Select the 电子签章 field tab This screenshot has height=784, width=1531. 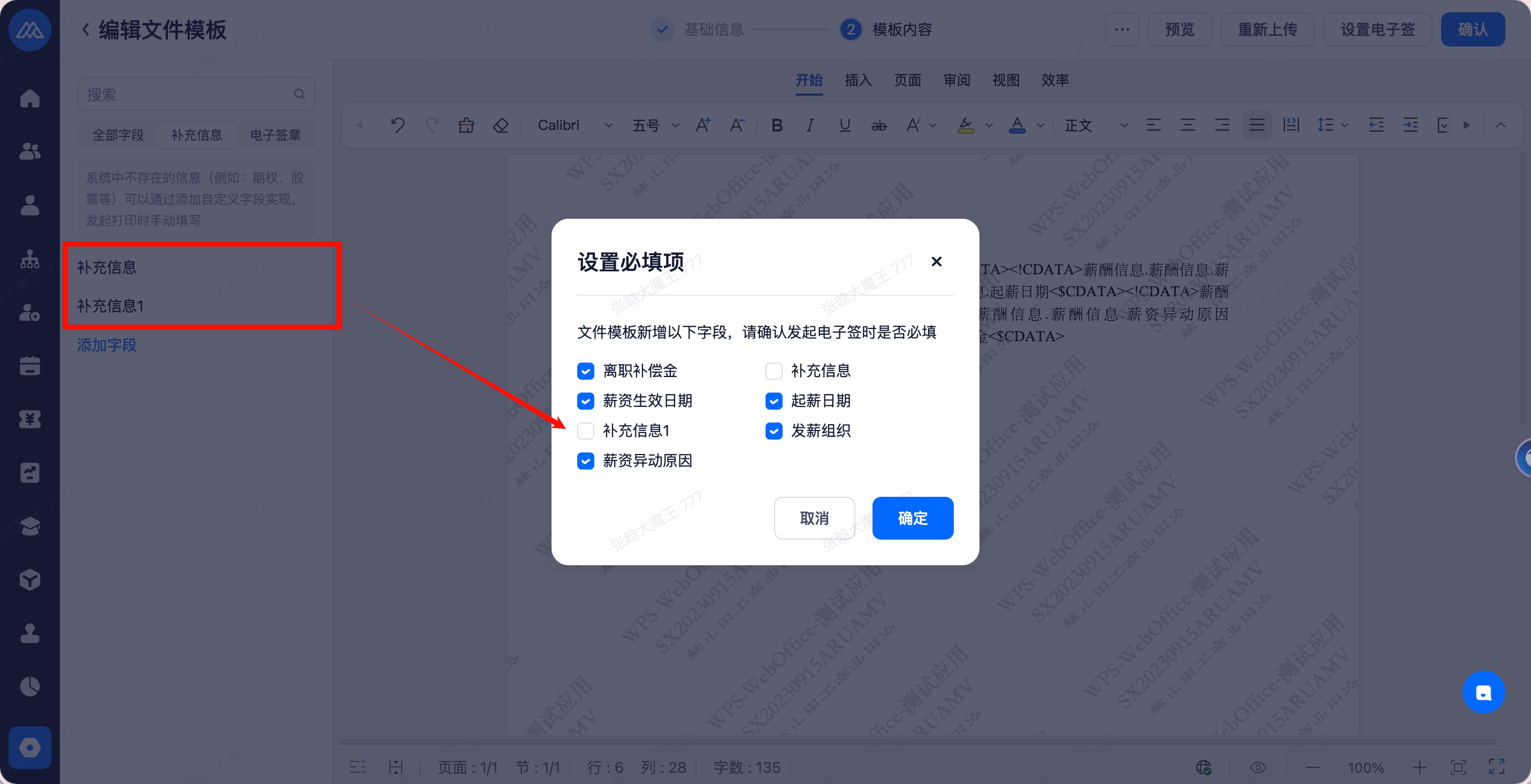click(275, 135)
